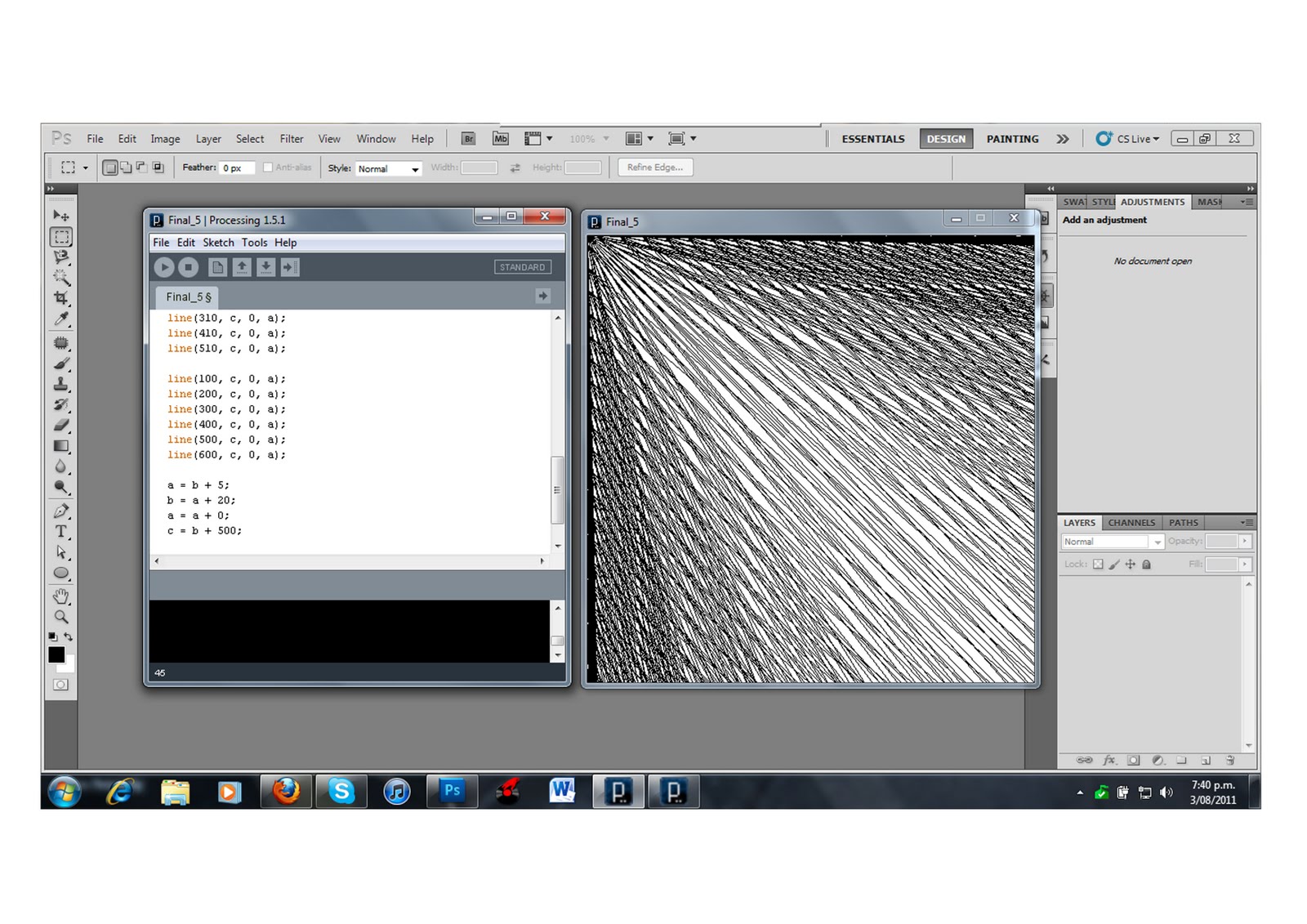The height and width of the screenshot is (924, 1307).
Task: Open the Adjustments panel options menu
Action: (x=1247, y=202)
